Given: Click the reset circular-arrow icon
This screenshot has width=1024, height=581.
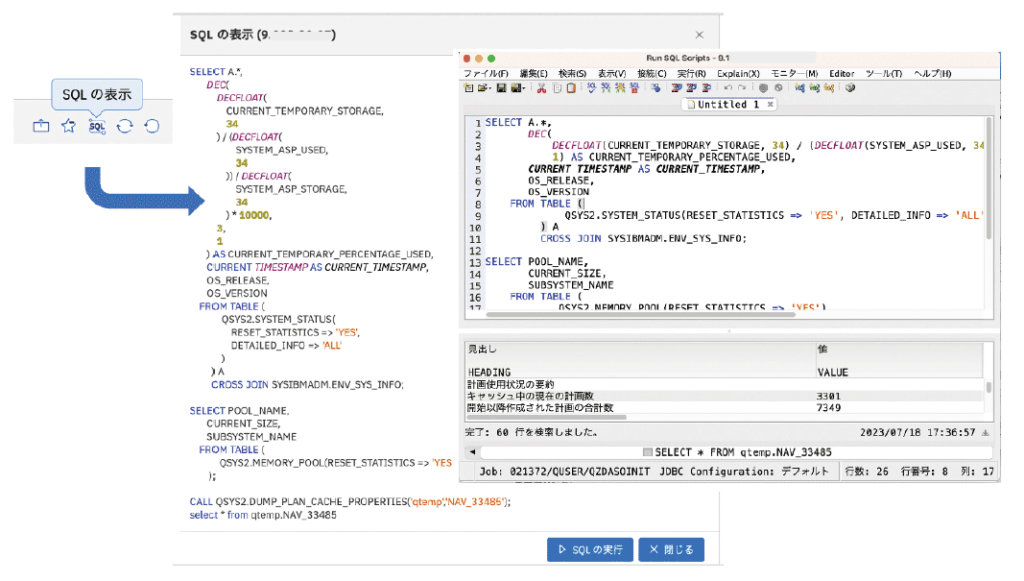Looking at the screenshot, I should click(152, 126).
